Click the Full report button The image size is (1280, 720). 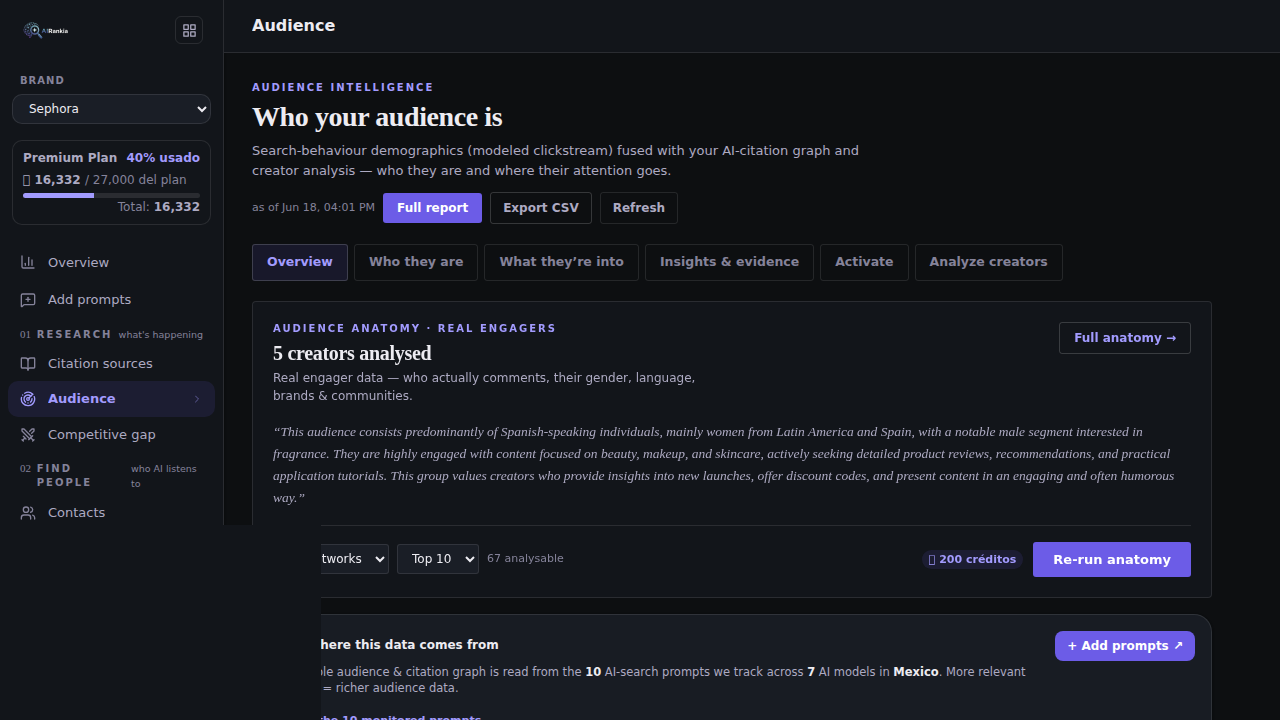tap(432, 208)
